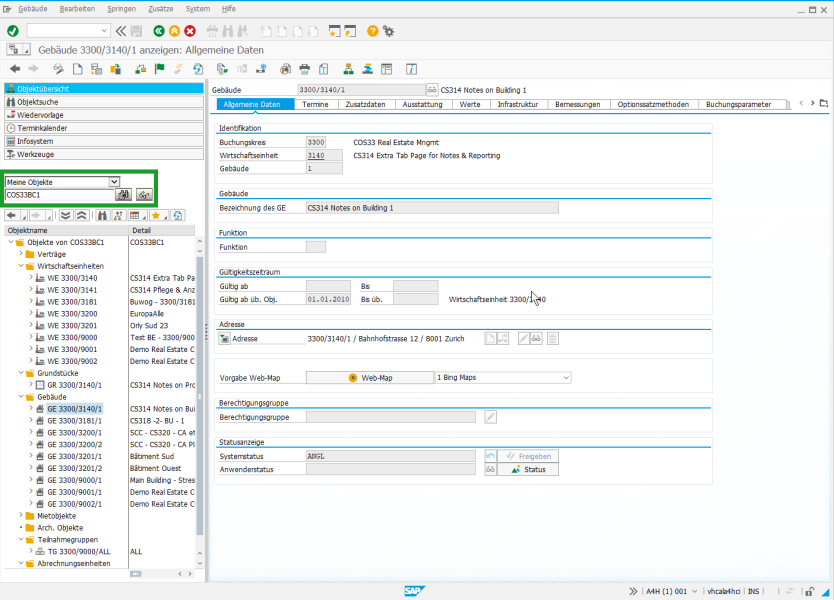This screenshot has width=834, height=600.
Task: Click the glasses icon next to Gebäude number
Action: coord(432,90)
